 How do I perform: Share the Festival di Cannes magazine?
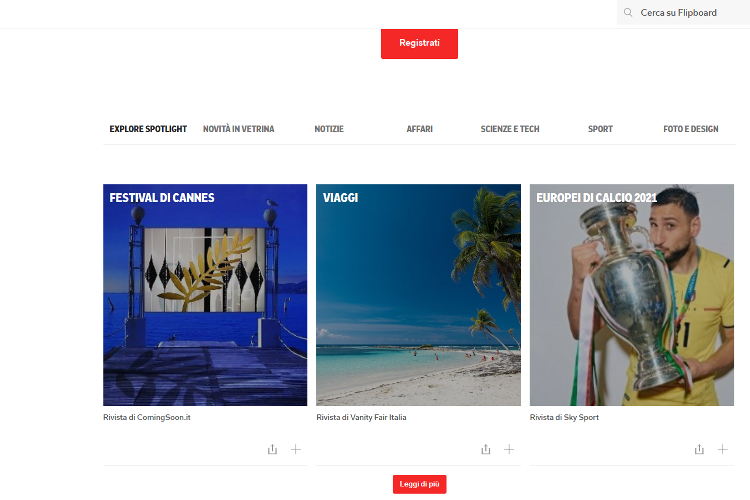click(272, 449)
